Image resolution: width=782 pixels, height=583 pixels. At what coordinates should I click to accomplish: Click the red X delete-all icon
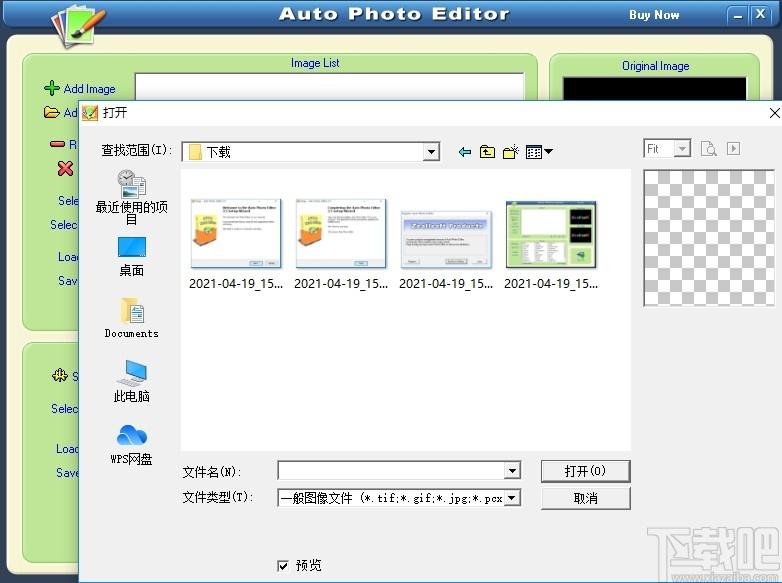(65, 169)
